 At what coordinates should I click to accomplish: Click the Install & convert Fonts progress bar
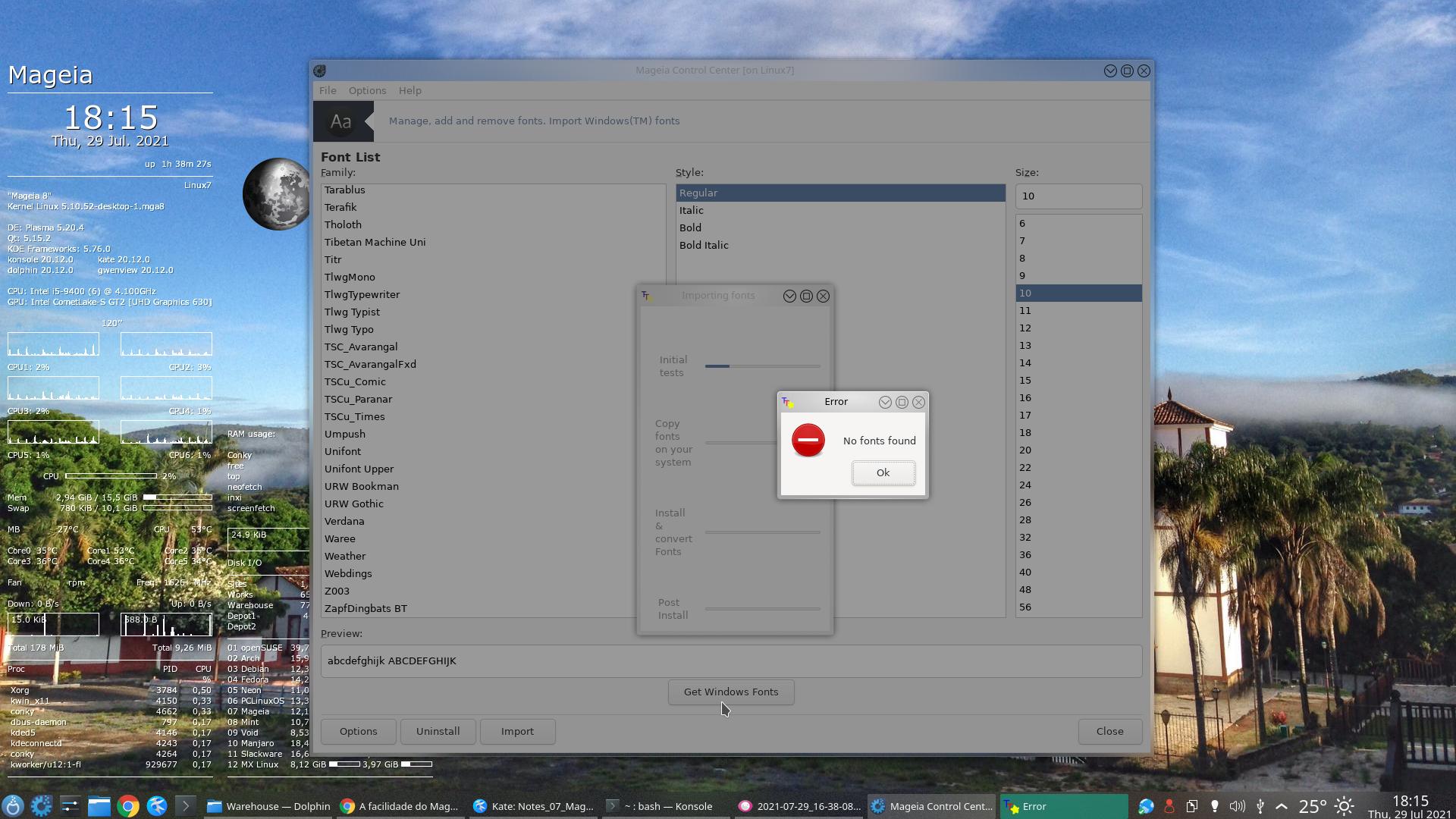[762, 532]
